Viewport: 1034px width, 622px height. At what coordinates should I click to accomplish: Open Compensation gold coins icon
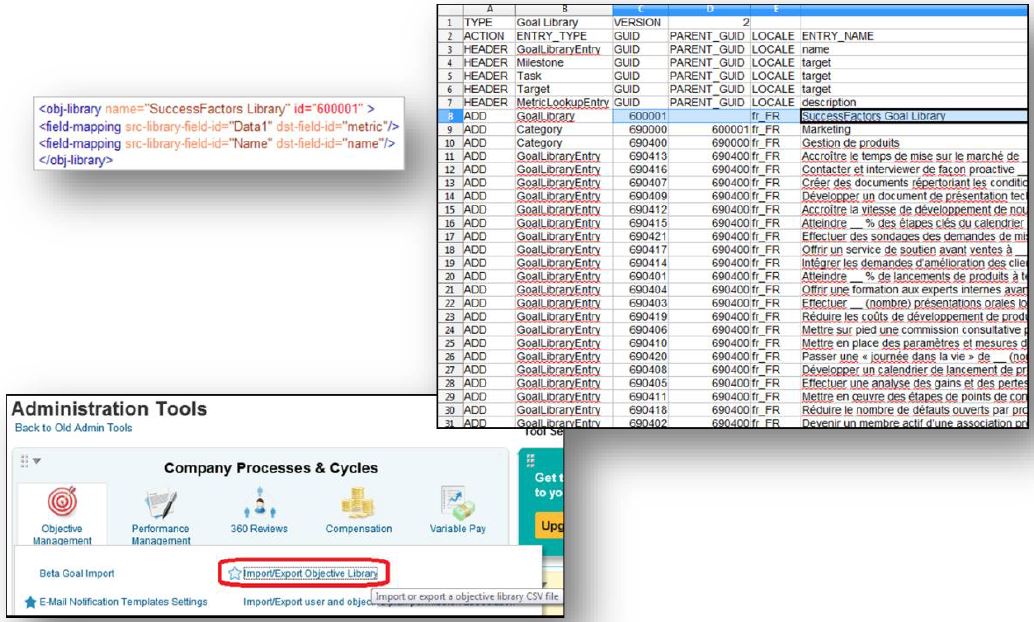click(x=358, y=503)
